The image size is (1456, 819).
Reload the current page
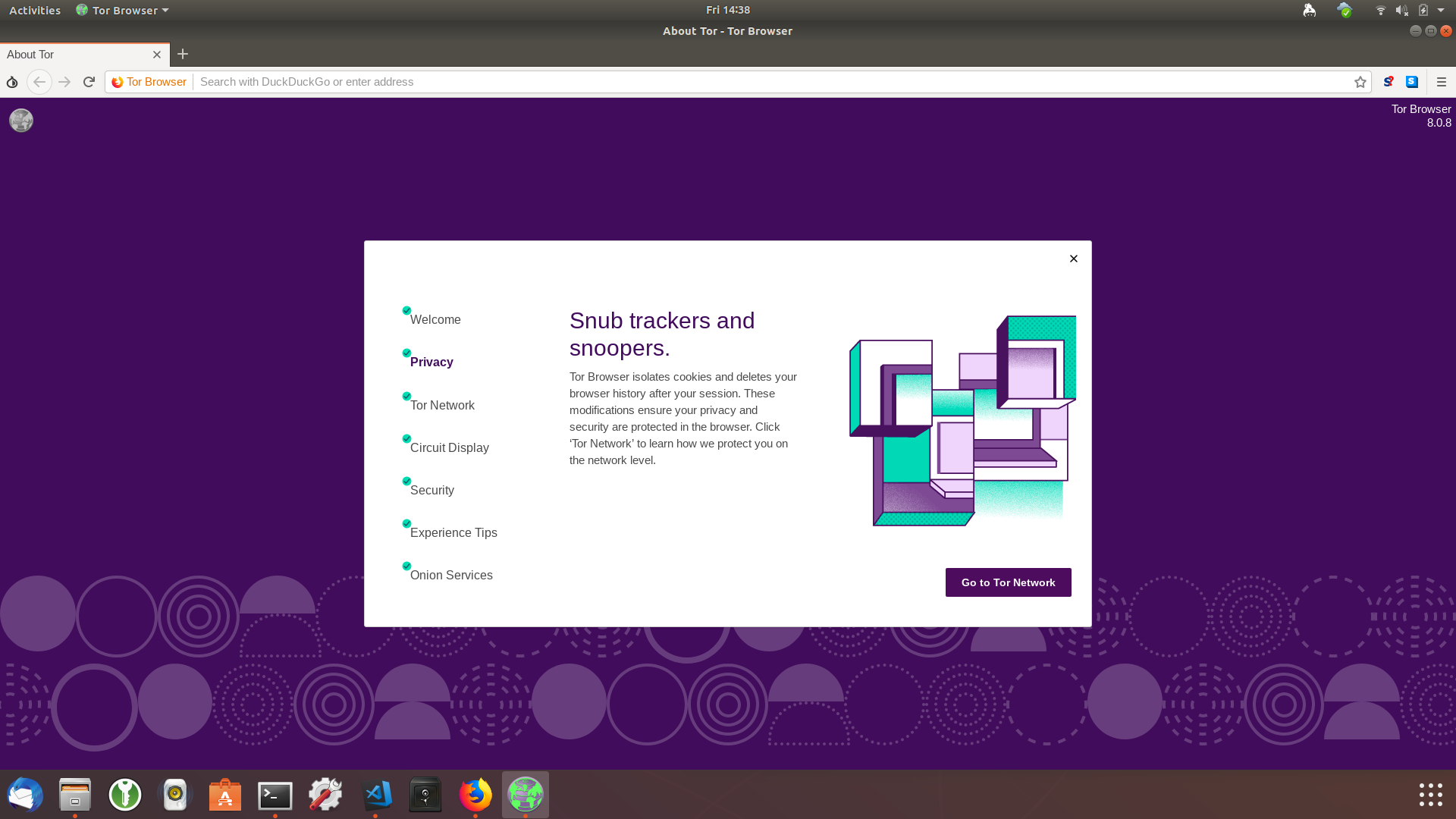click(x=89, y=82)
